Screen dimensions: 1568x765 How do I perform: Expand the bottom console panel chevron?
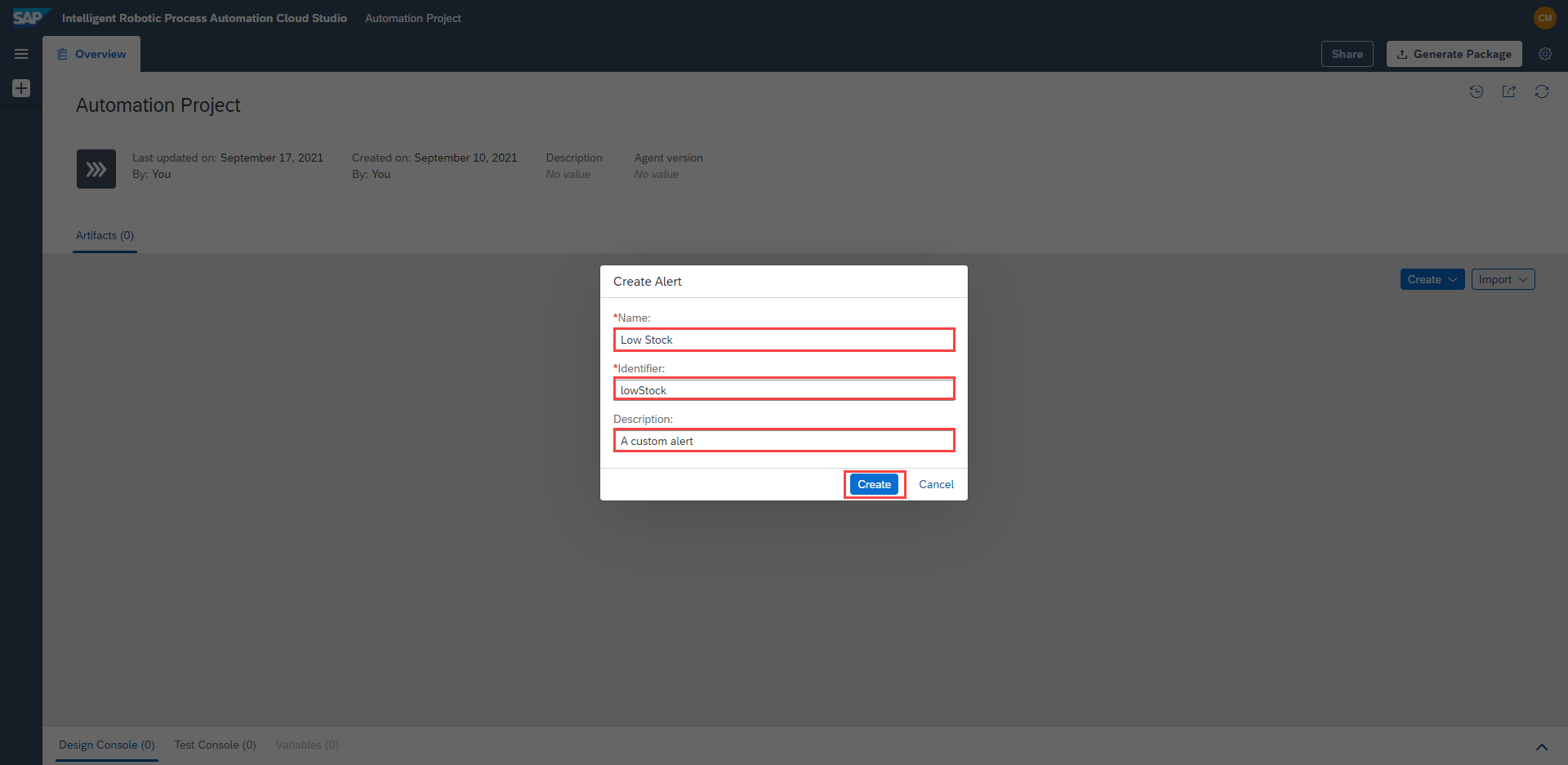[x=1541, y=746]
